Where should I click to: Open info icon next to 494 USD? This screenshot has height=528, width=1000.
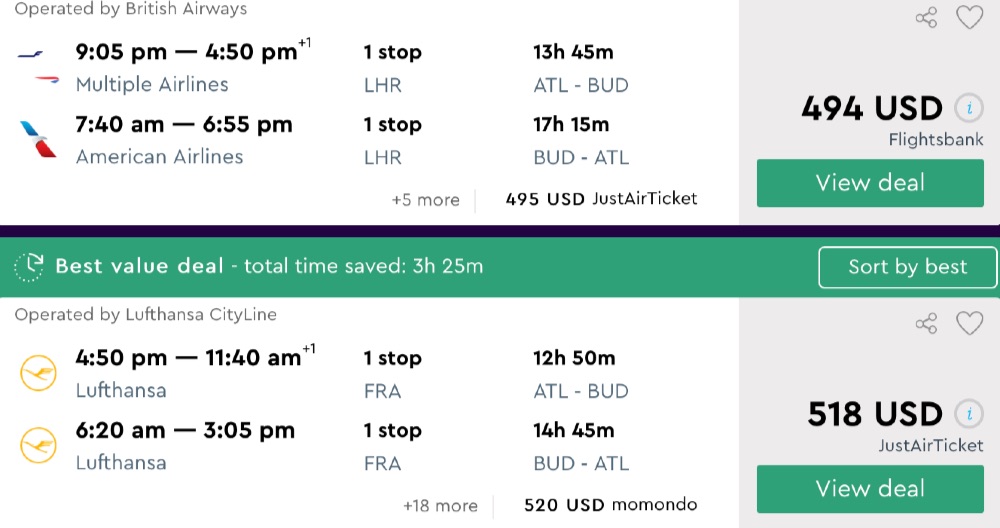pyautogui.click(x=967, y=107)
